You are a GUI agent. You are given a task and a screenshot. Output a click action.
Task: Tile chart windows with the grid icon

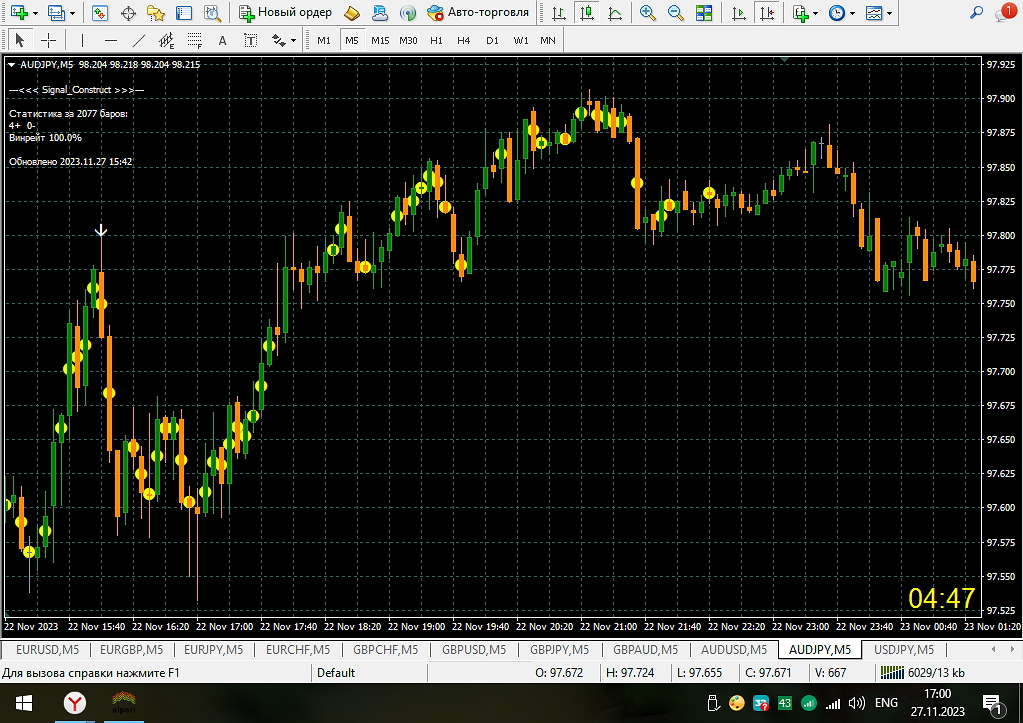tap(704, 12)
